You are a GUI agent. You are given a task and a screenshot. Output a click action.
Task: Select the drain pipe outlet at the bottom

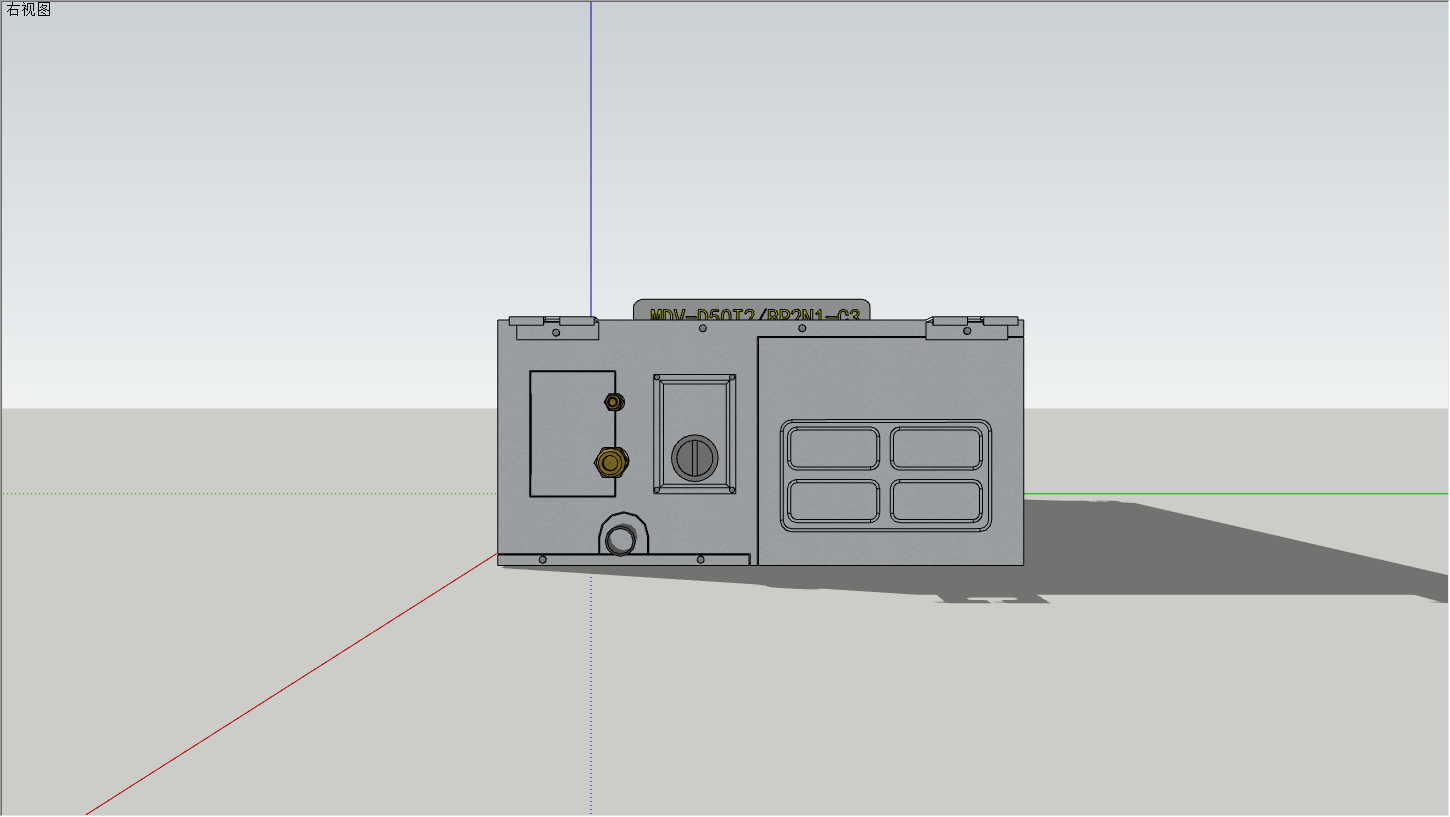coord(622,538)
